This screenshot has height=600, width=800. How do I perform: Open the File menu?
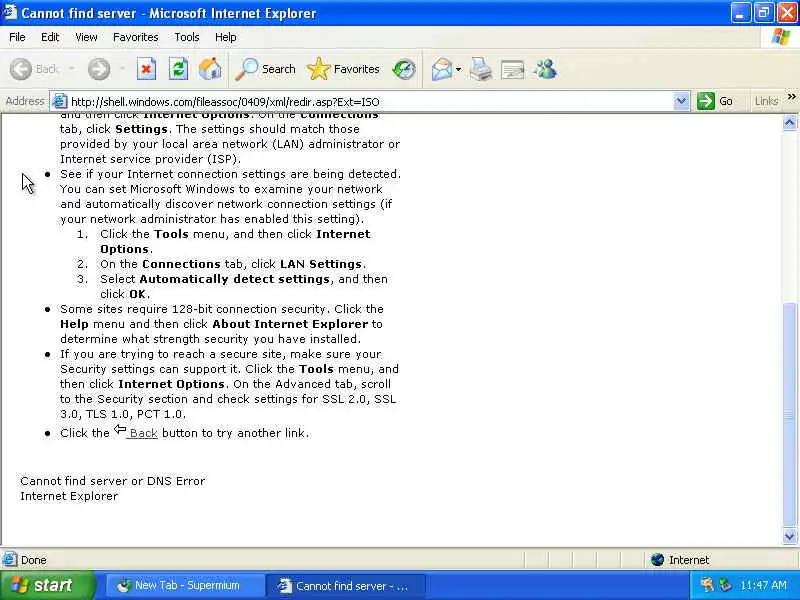click(x=17, y=37)
